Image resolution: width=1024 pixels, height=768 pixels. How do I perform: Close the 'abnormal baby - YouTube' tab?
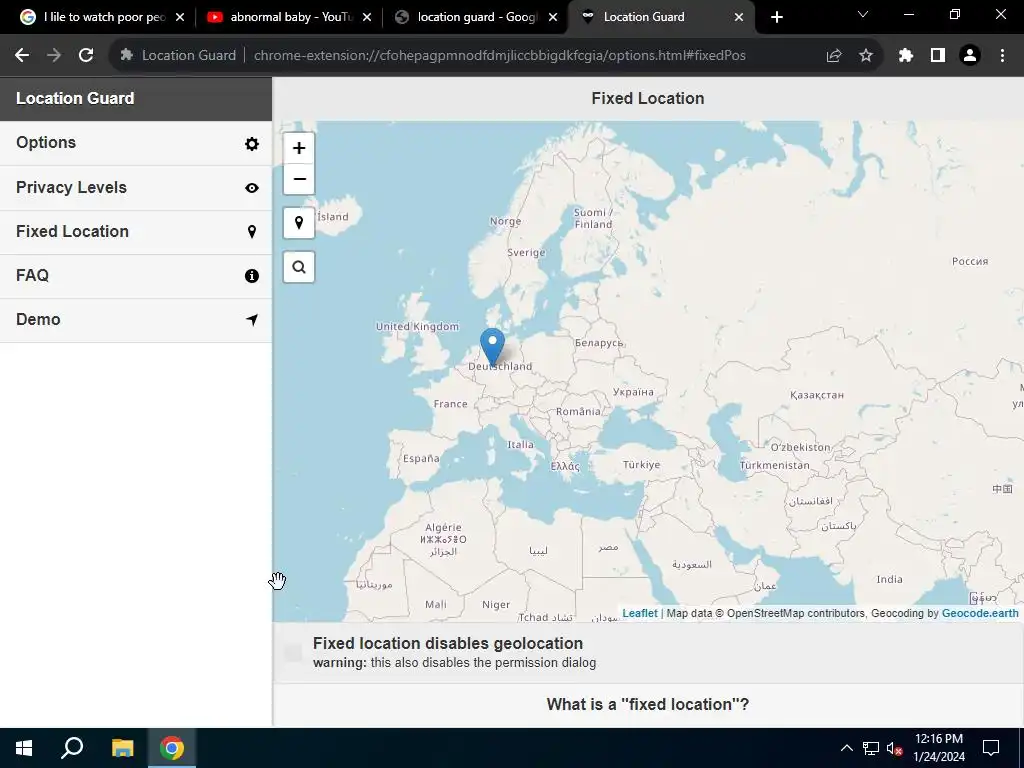367,18
